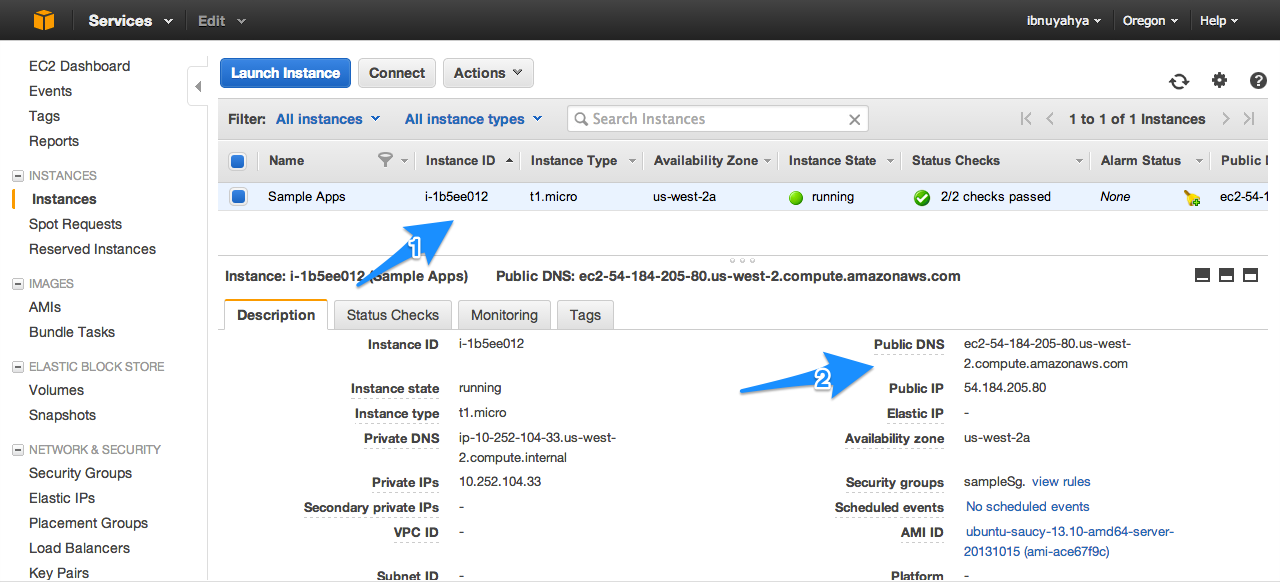
Task: Open Reports in sidebar
Action: [54, 141]
